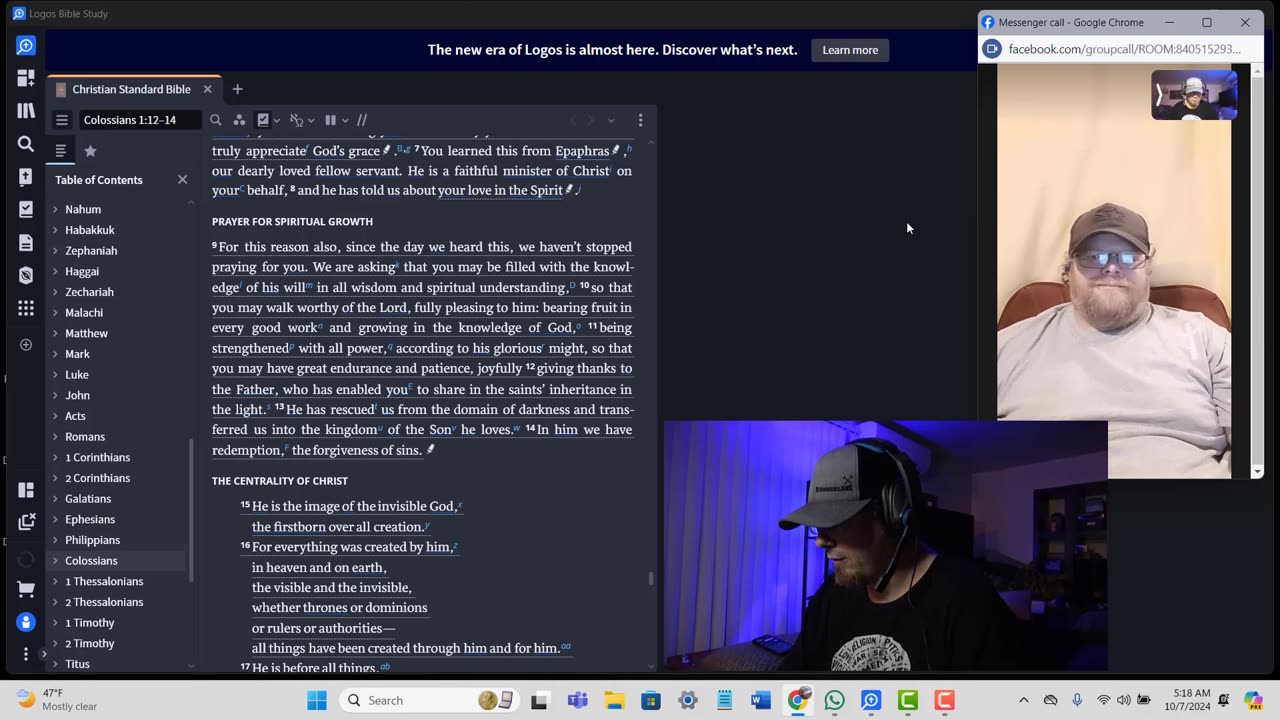1280x720 pixels.
Task: Select Galatians in the table of contents
Action: (x=88, y=499)
